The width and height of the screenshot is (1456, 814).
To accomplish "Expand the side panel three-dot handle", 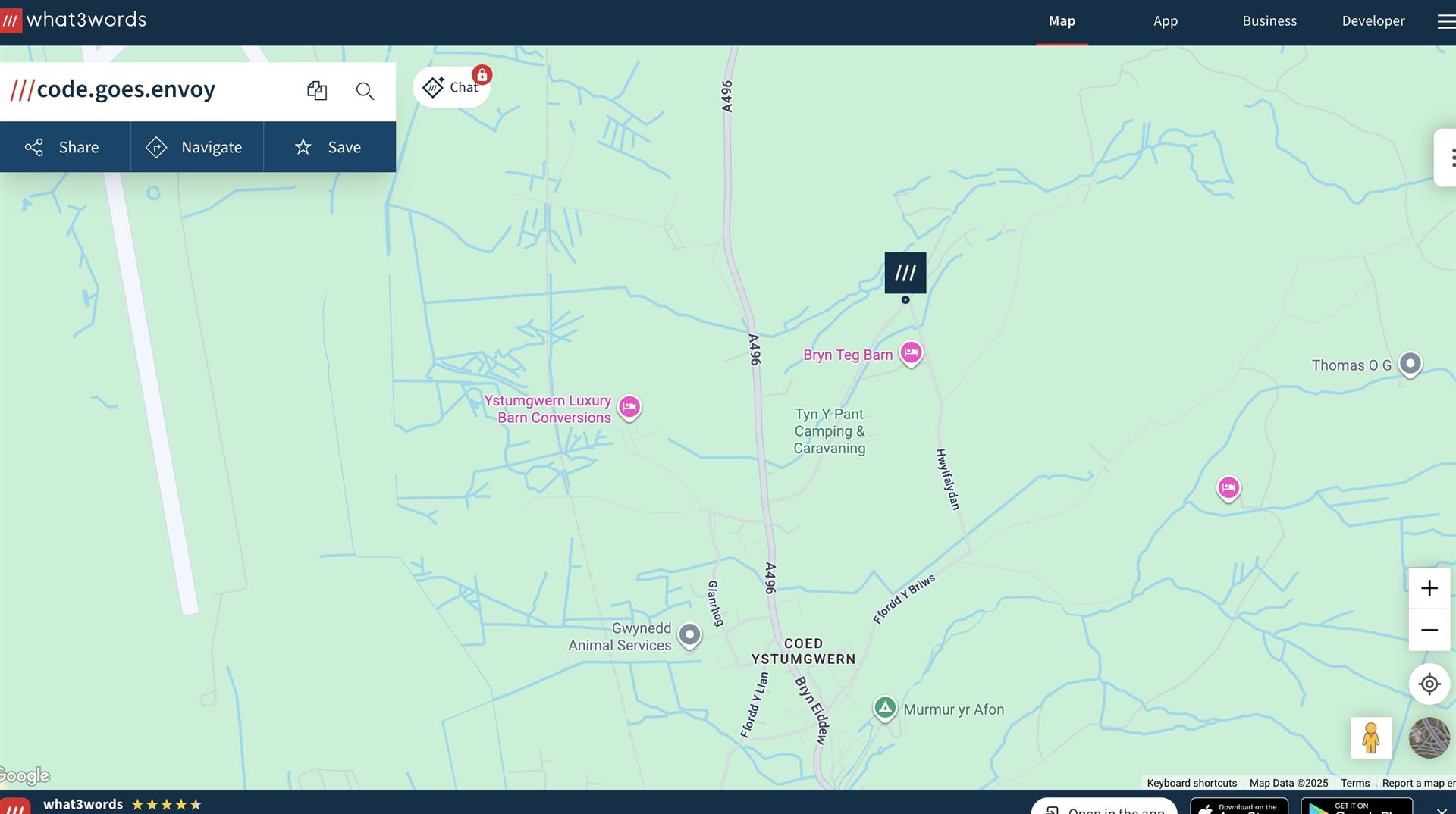I will click(x=1450, y=158).
